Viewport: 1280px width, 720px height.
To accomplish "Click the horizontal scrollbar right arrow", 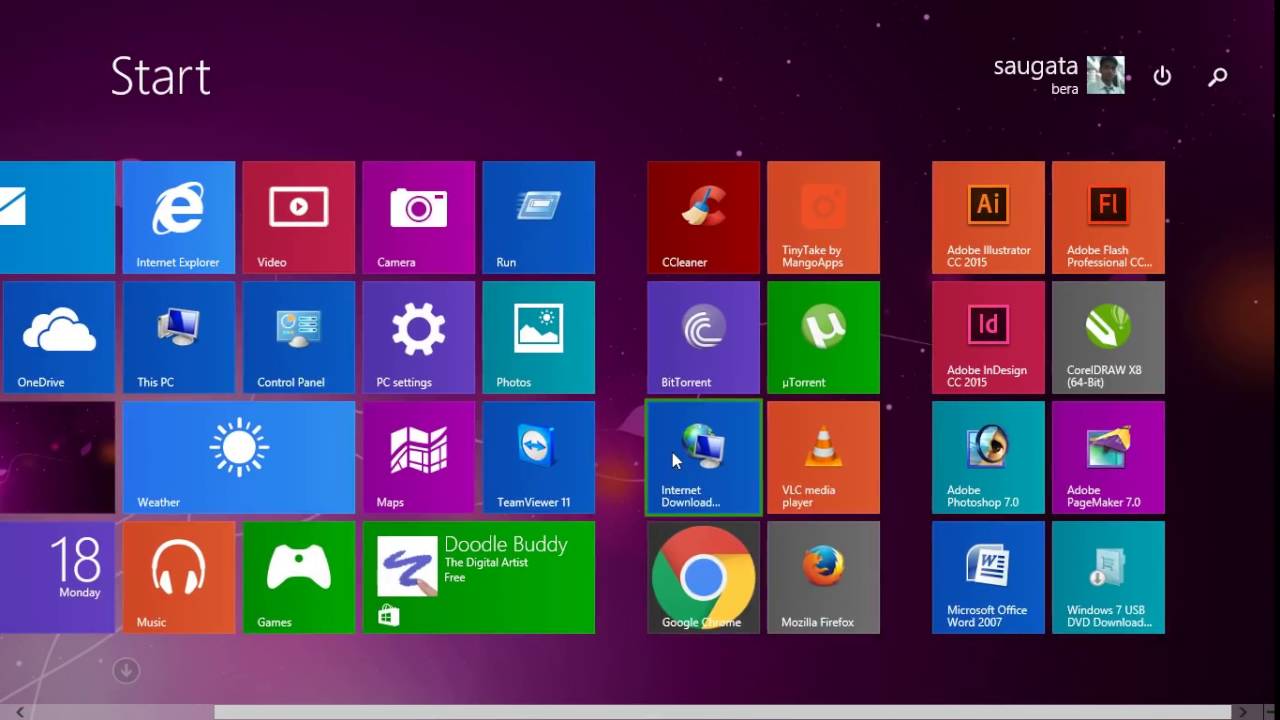I will [1243, 712].
